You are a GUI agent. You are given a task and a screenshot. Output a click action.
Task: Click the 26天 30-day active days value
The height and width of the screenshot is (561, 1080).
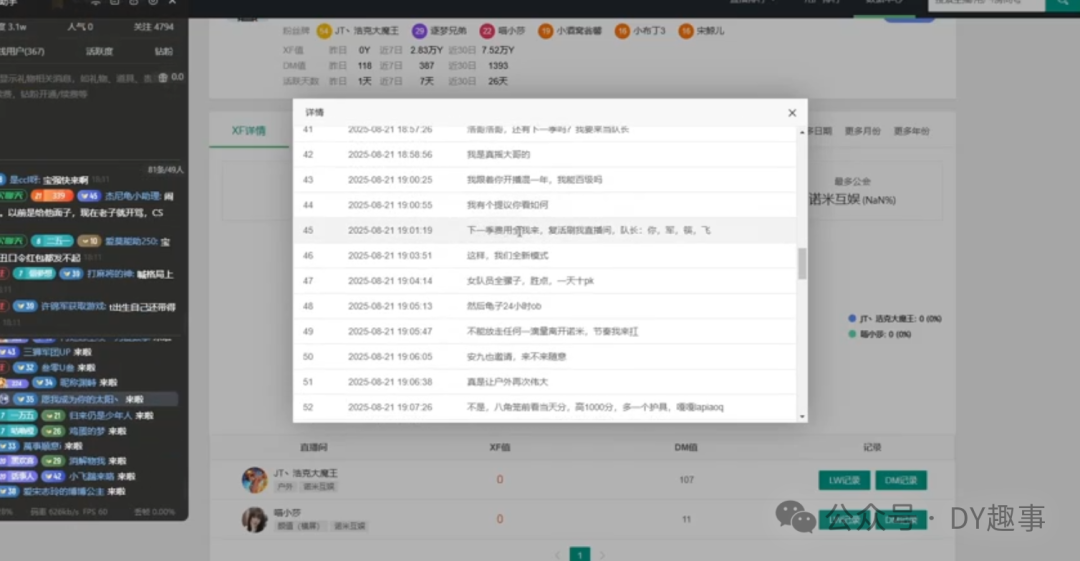pyautogui.click(x=498, y=81)
